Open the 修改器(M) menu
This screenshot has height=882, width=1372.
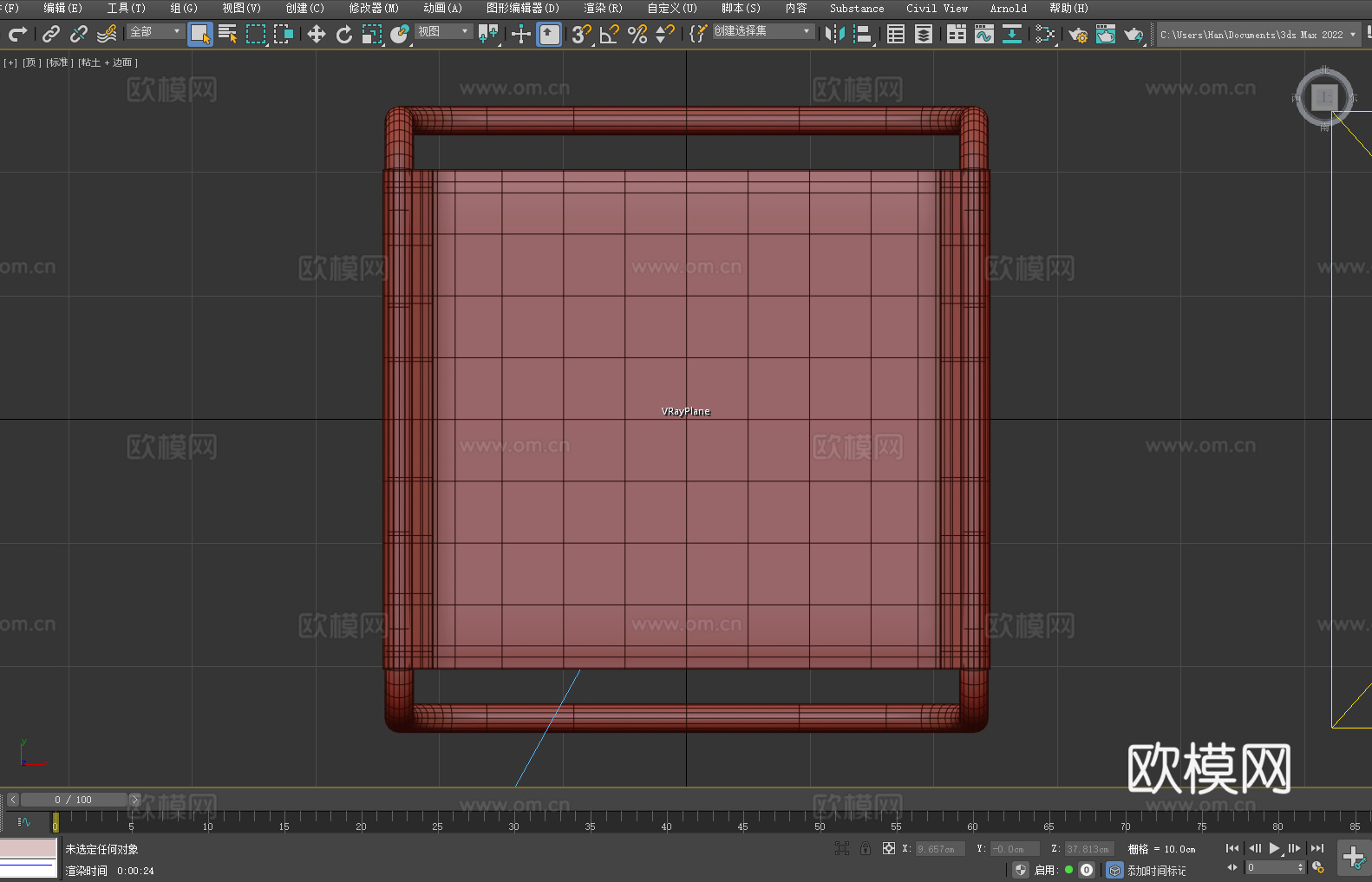pyautogui.click(x=374, y=8)
